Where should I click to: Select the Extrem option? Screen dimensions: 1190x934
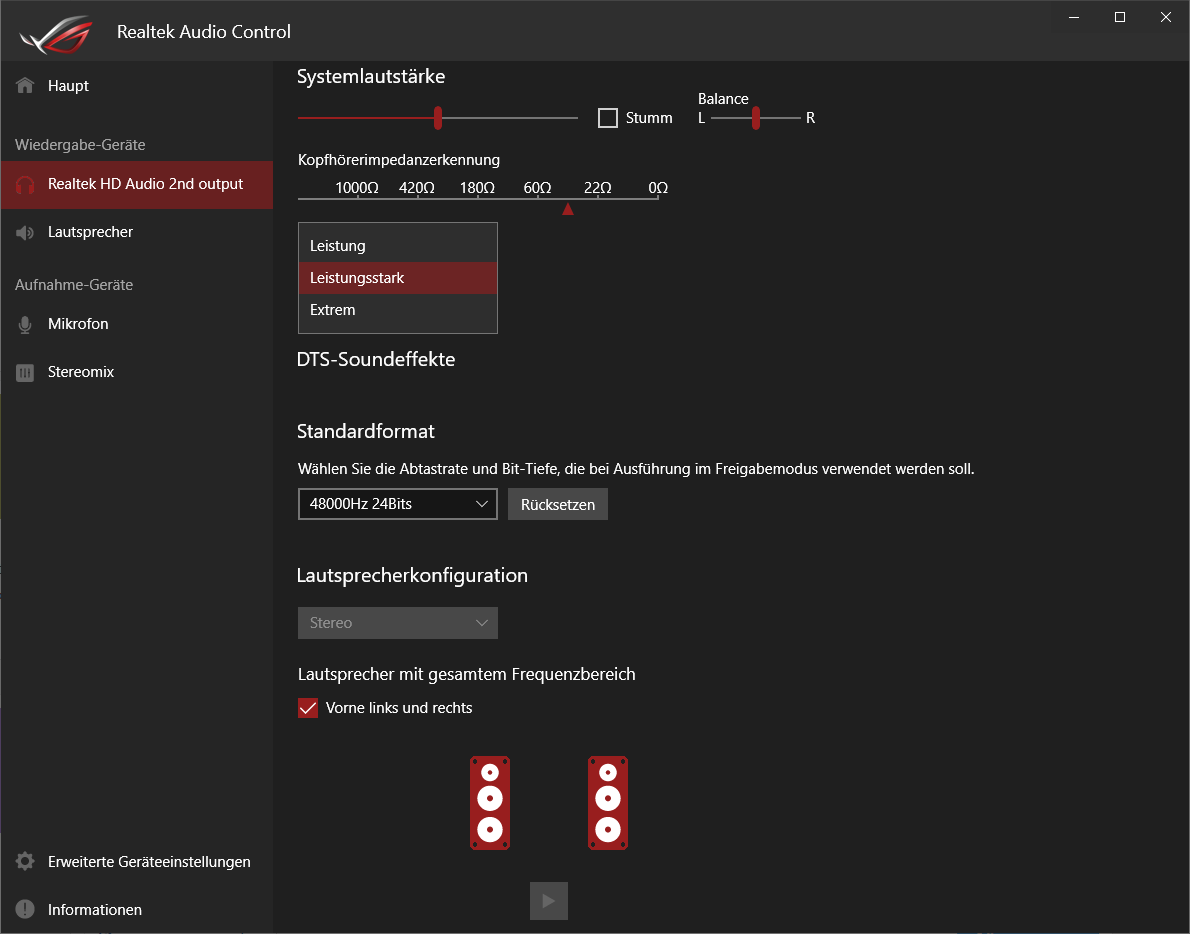pos(398,310)
